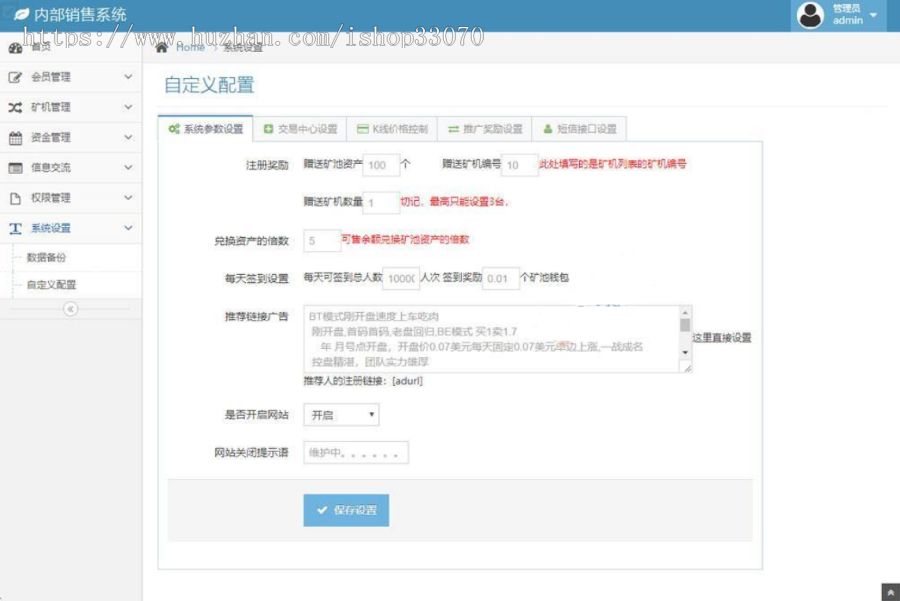Click the 首页 dashboard icon
The image size is (900, 601).
14,48
